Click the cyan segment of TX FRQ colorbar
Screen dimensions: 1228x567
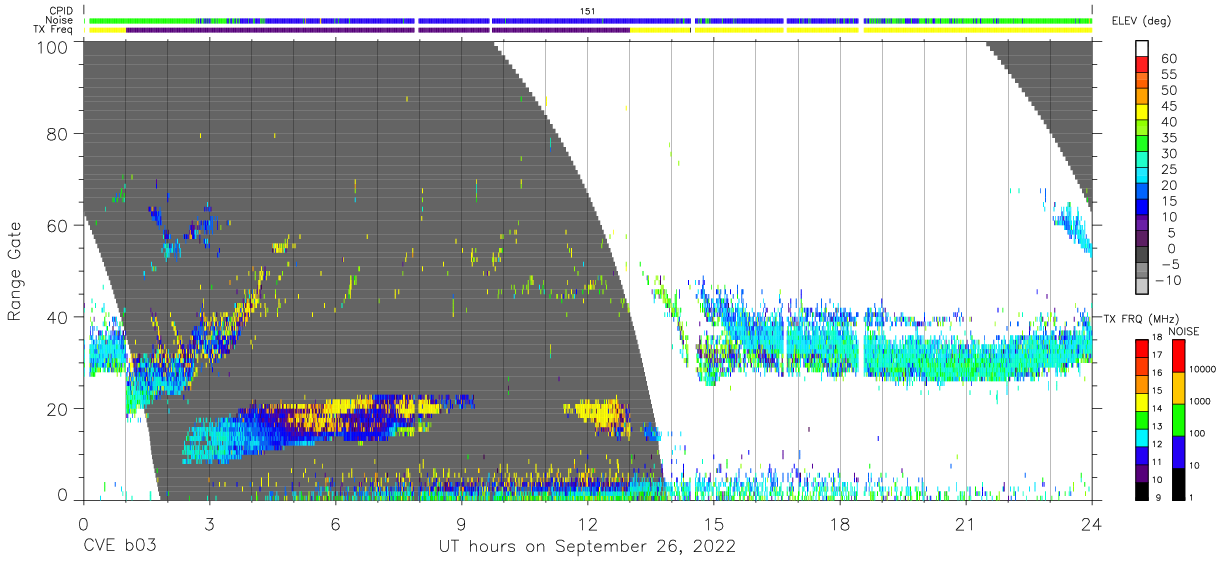tap(1141, 437)
